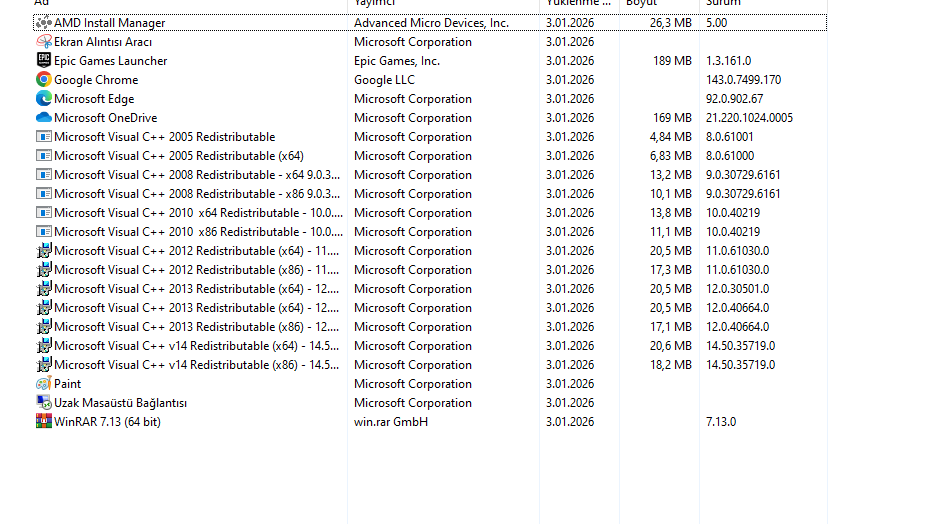
Task: Click the Epic Games Launcher icon
Action: tap(44, 61)
